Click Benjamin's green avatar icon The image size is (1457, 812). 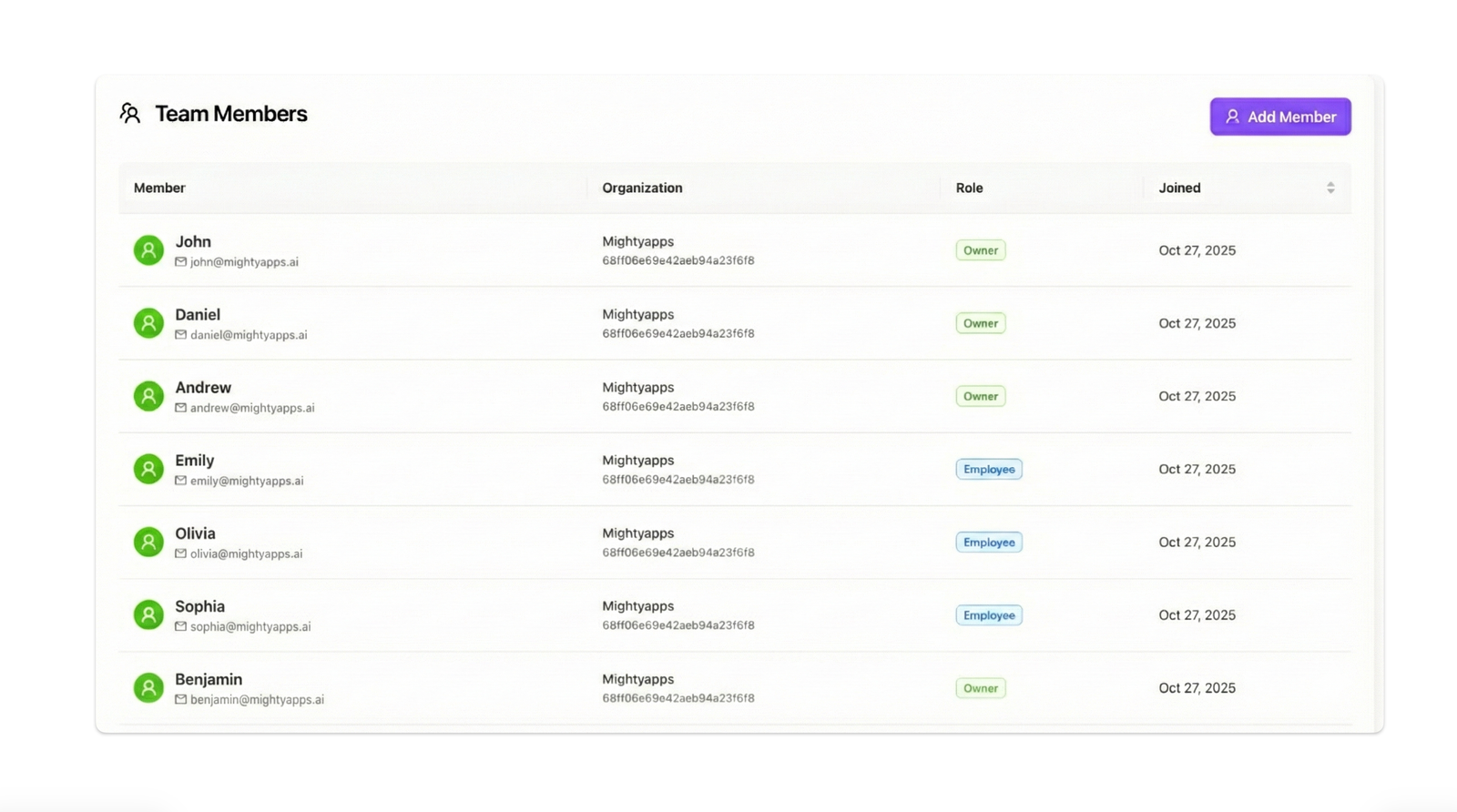[148, 687]
